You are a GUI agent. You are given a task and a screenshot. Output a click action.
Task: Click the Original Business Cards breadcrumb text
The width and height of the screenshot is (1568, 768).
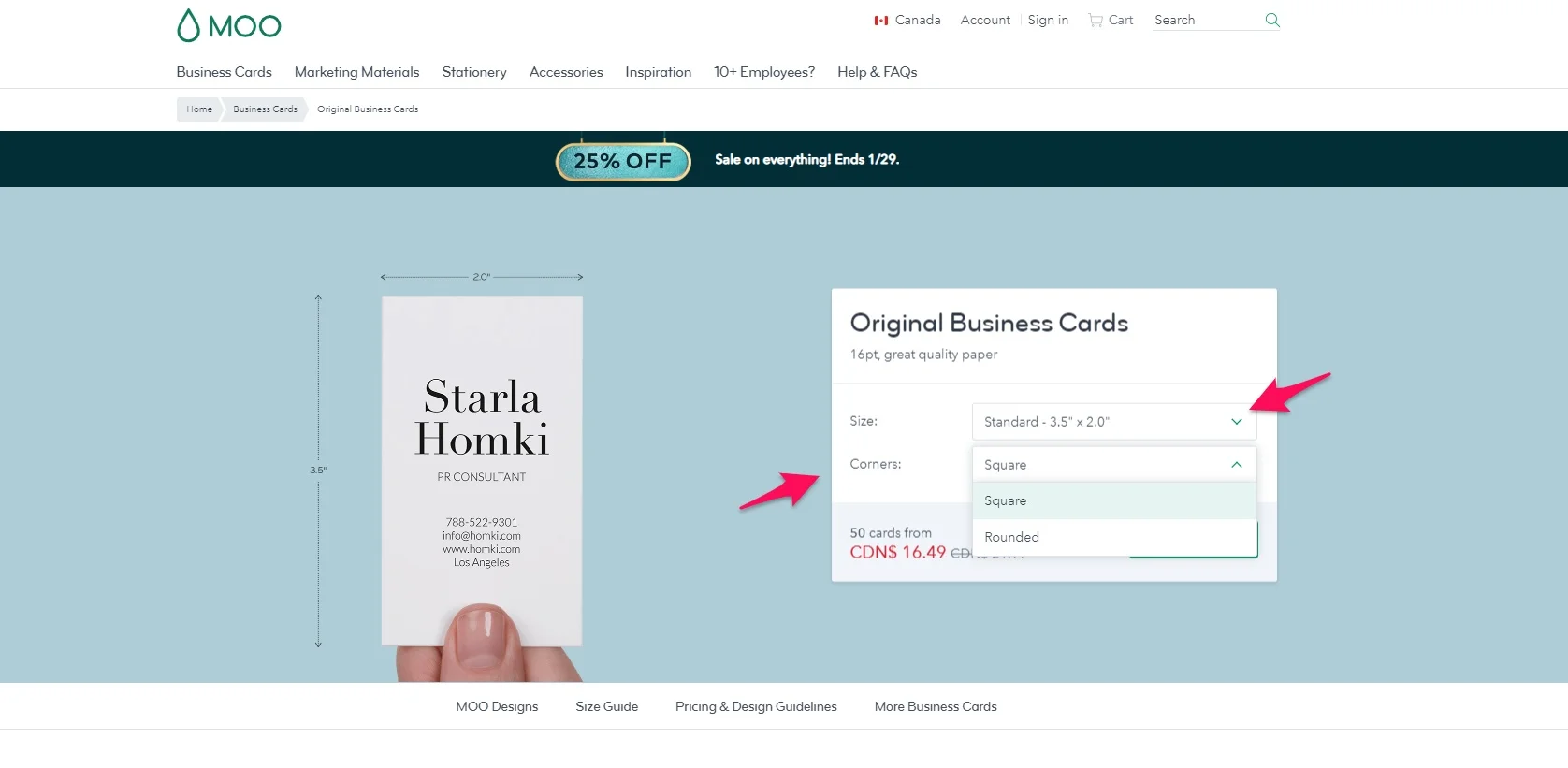pyautogui.click(x=368, y=109)
